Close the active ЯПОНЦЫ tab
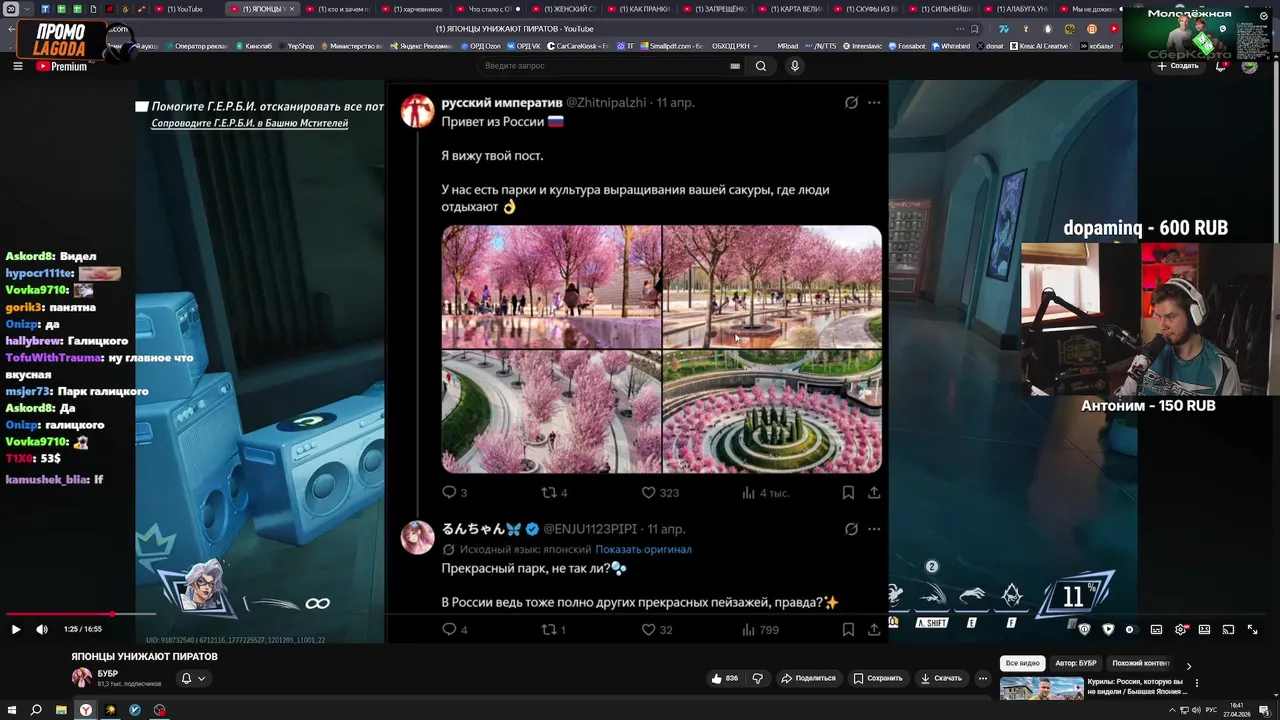This screenshot has width=1280, height=720. (292, 9)
